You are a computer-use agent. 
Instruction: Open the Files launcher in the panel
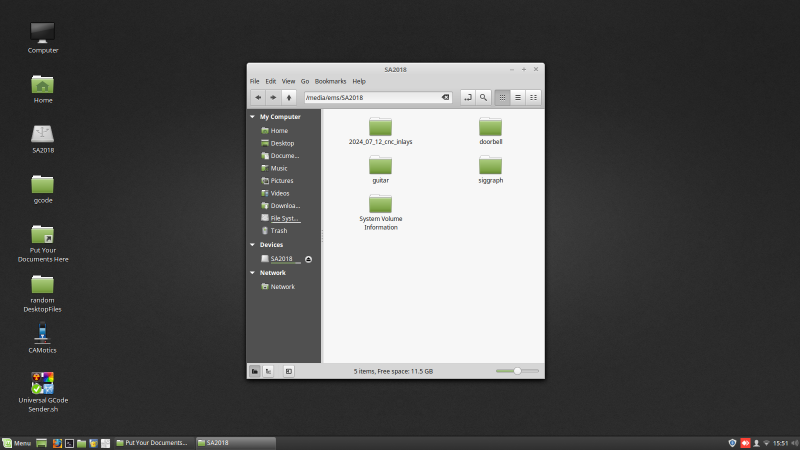coord(82,443)
